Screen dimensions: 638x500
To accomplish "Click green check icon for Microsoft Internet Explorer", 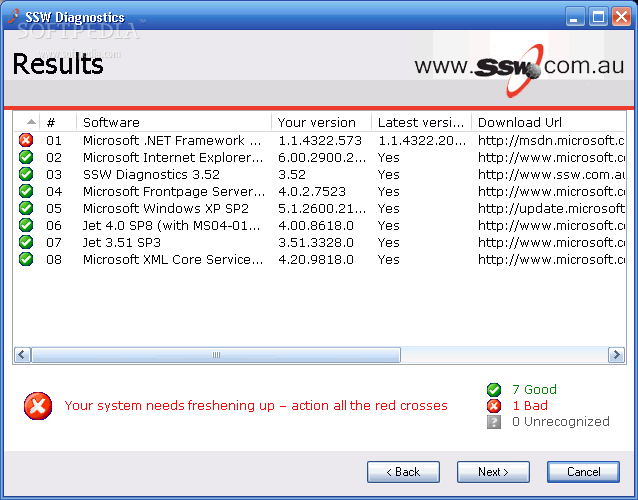I will (x=26, y=157).
